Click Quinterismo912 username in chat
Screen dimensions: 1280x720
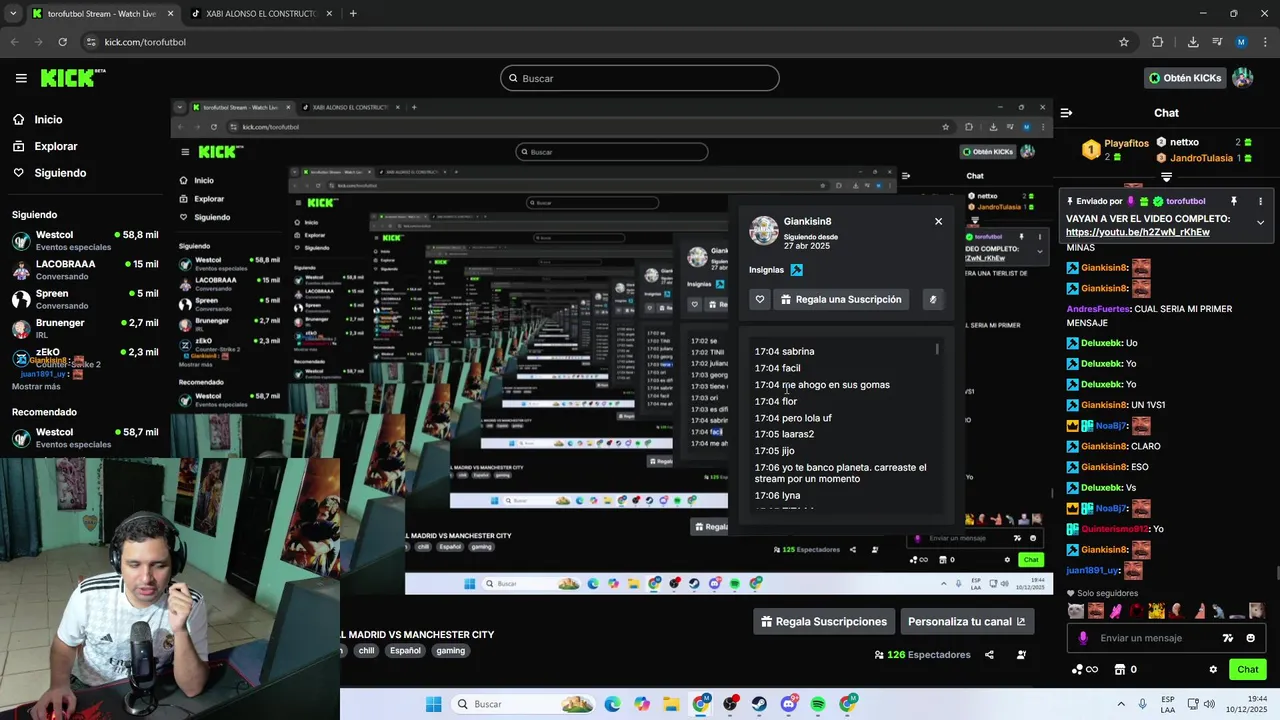click(1115, 529)
